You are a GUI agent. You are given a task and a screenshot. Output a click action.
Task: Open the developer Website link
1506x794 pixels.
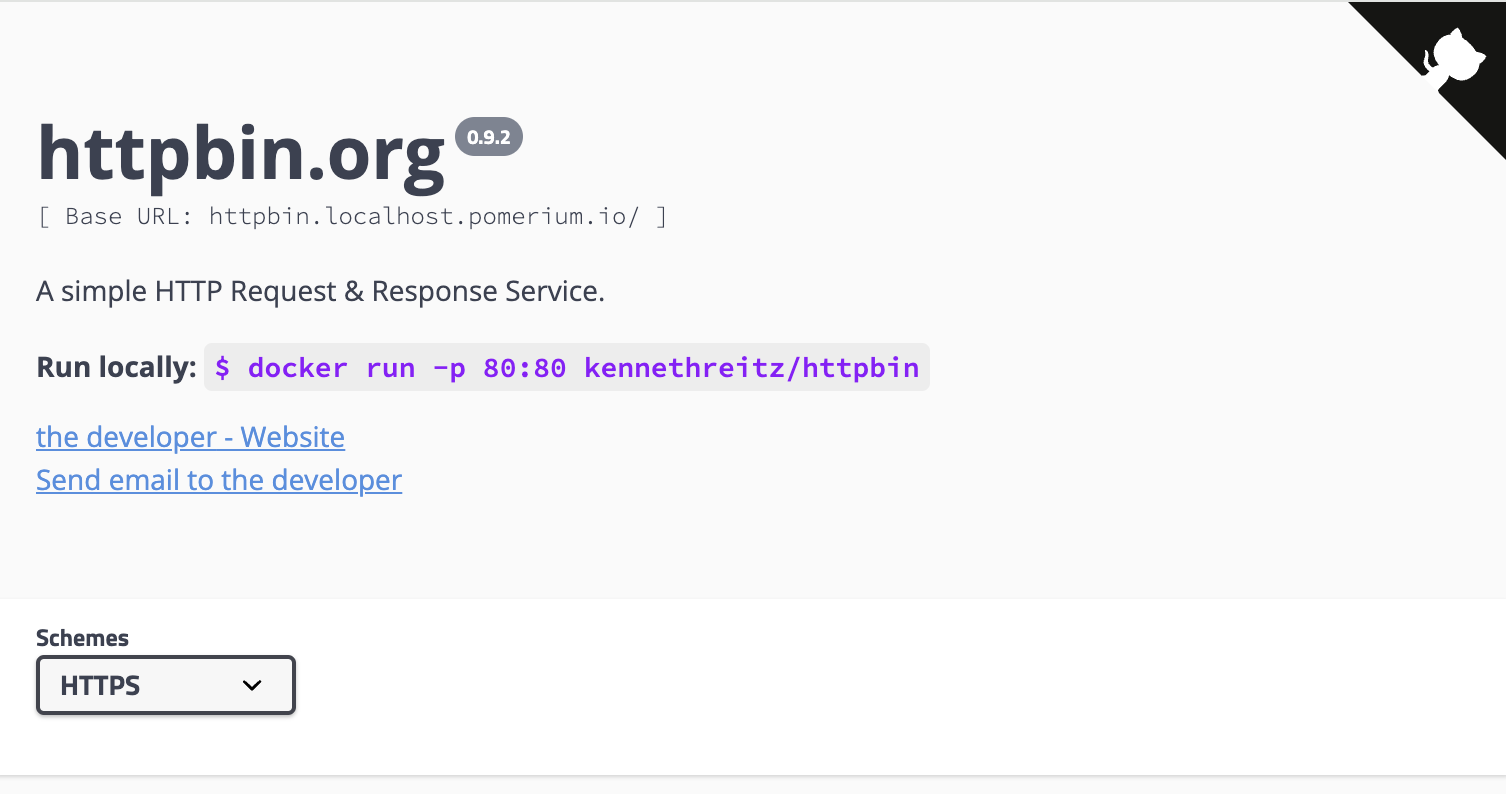tap(189, 437)
